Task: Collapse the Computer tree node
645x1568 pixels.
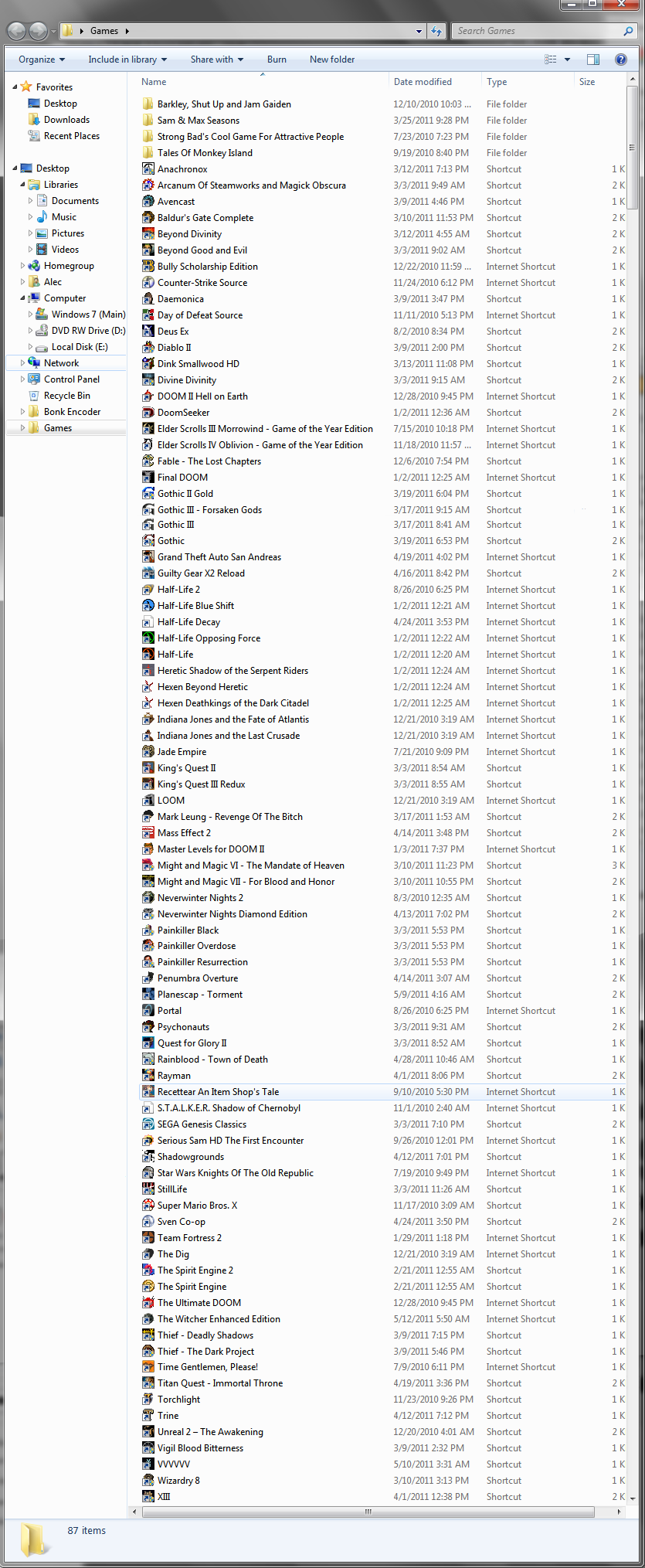Action: click(x=22, y=298)
